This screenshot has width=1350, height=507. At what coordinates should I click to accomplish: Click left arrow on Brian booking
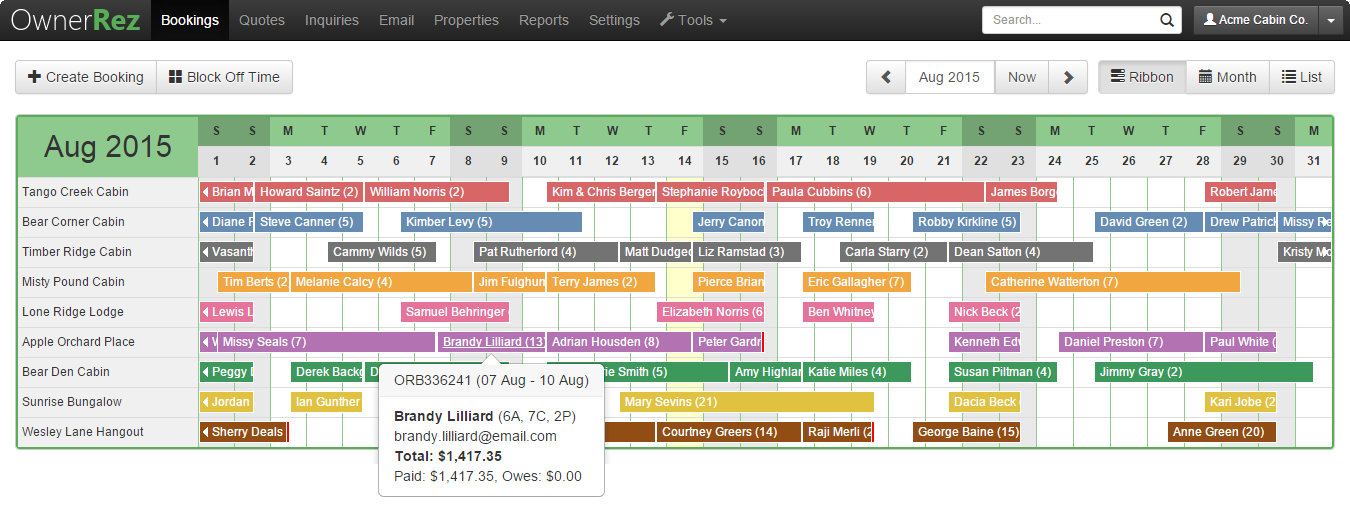tap(206, 192)
